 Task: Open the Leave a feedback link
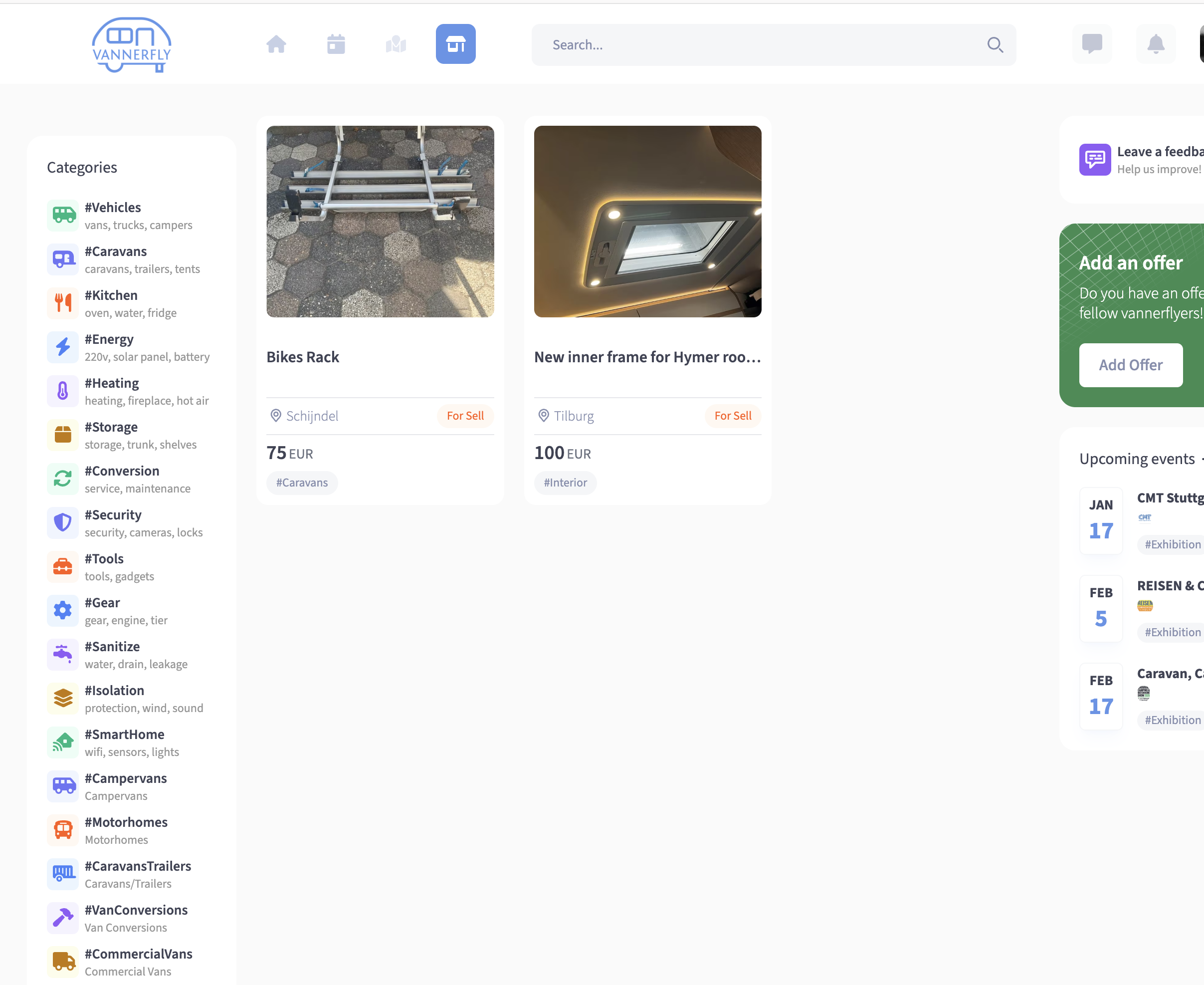(x=1160, y=152)
